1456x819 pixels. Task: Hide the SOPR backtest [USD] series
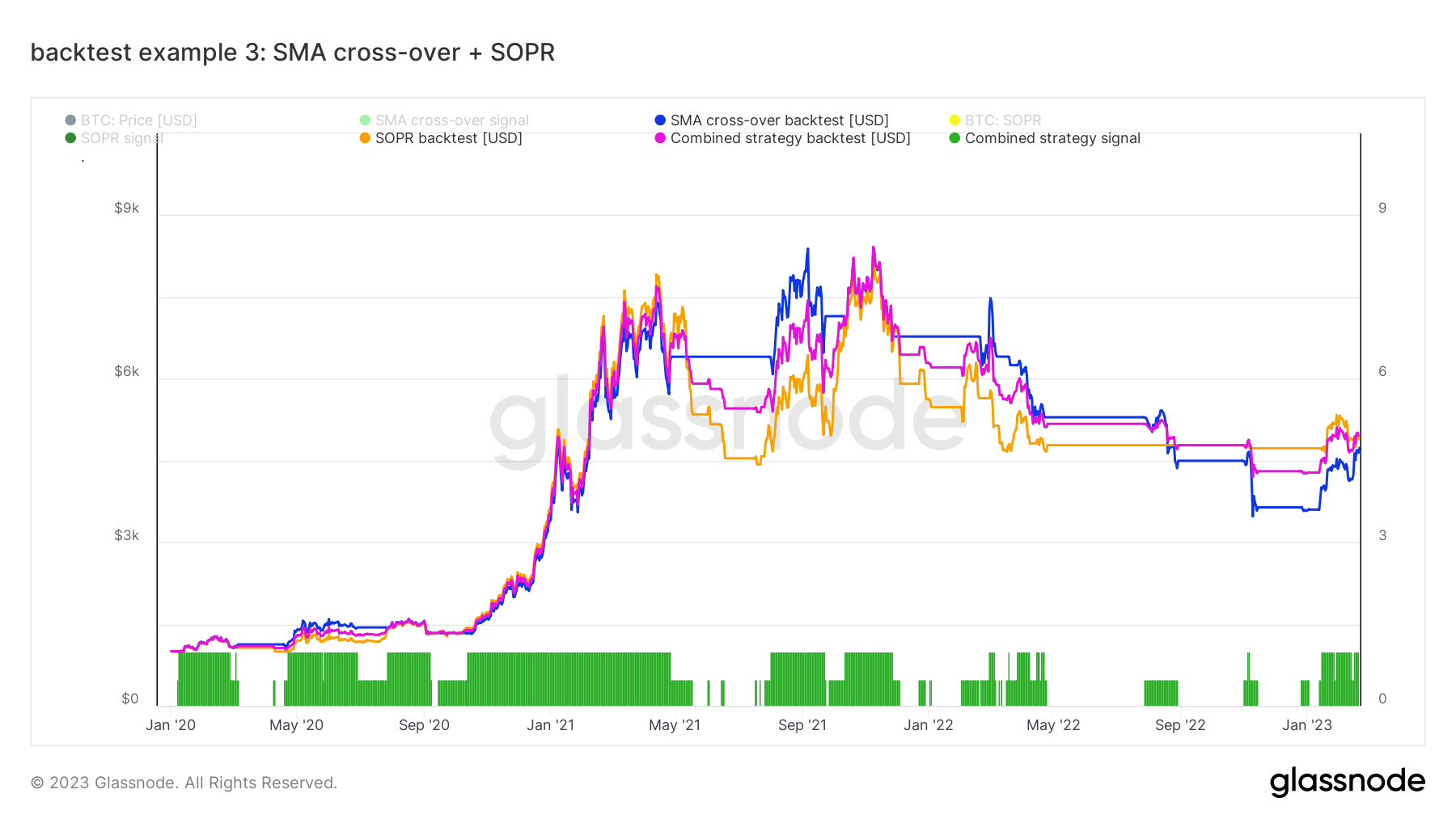(x=448, y=138)
